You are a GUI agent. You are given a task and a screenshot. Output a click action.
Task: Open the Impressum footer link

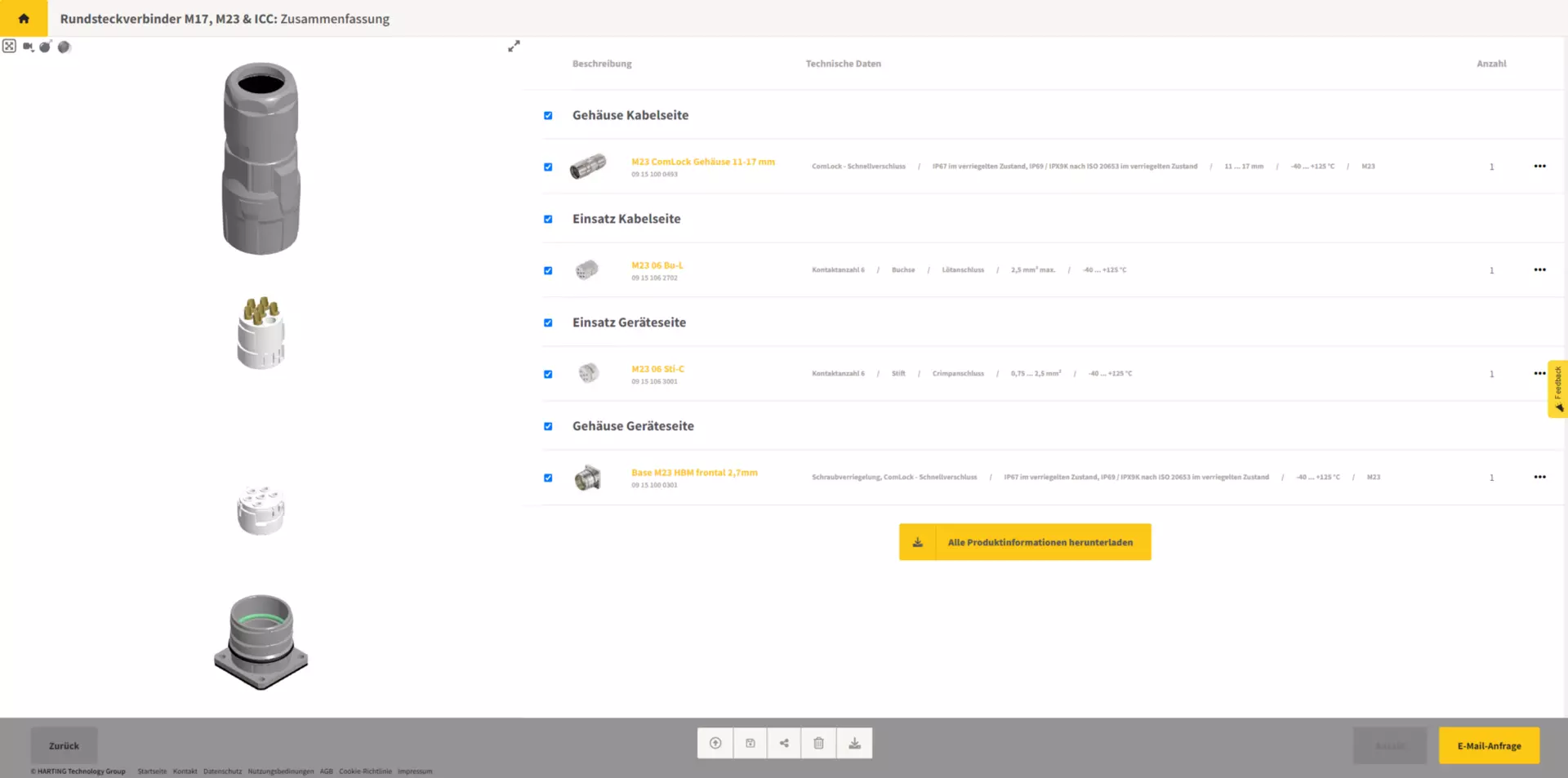point(415,771)
